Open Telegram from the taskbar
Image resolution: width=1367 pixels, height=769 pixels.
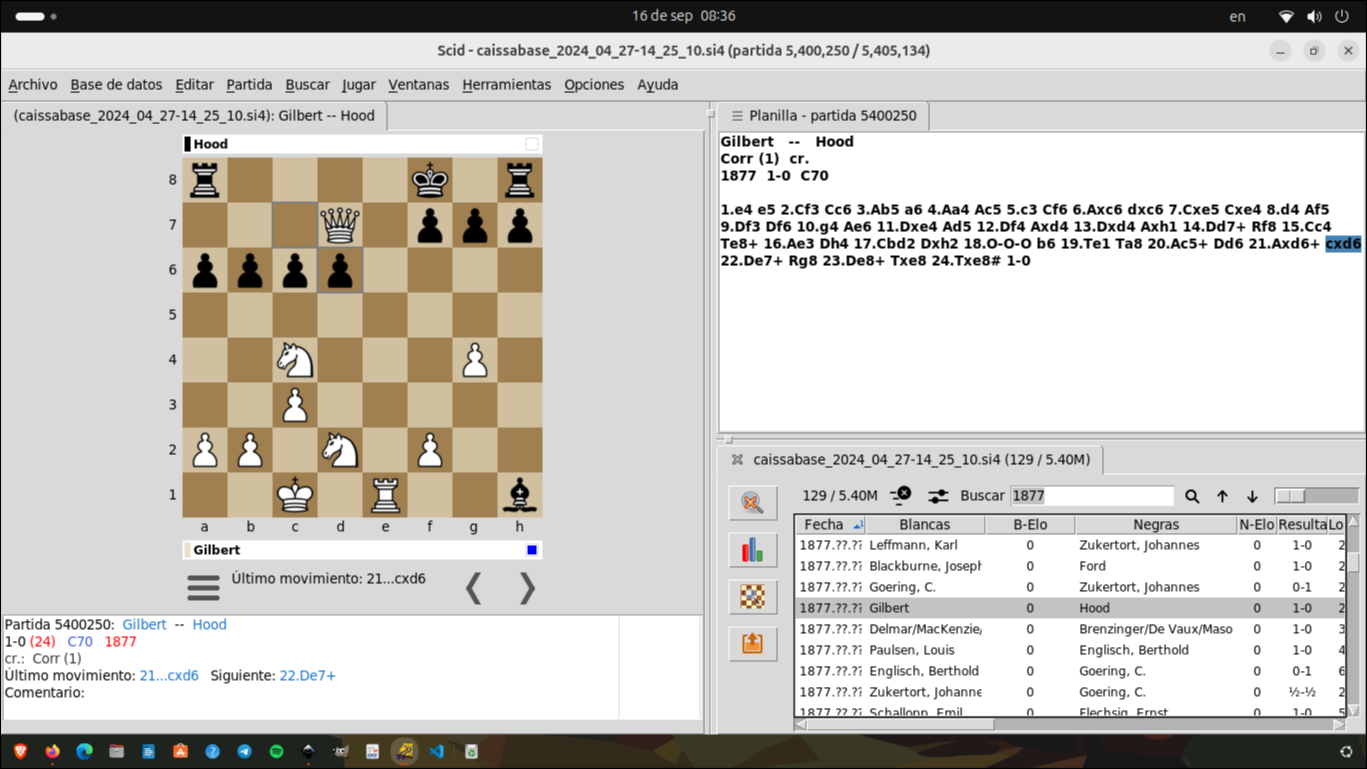244,751
